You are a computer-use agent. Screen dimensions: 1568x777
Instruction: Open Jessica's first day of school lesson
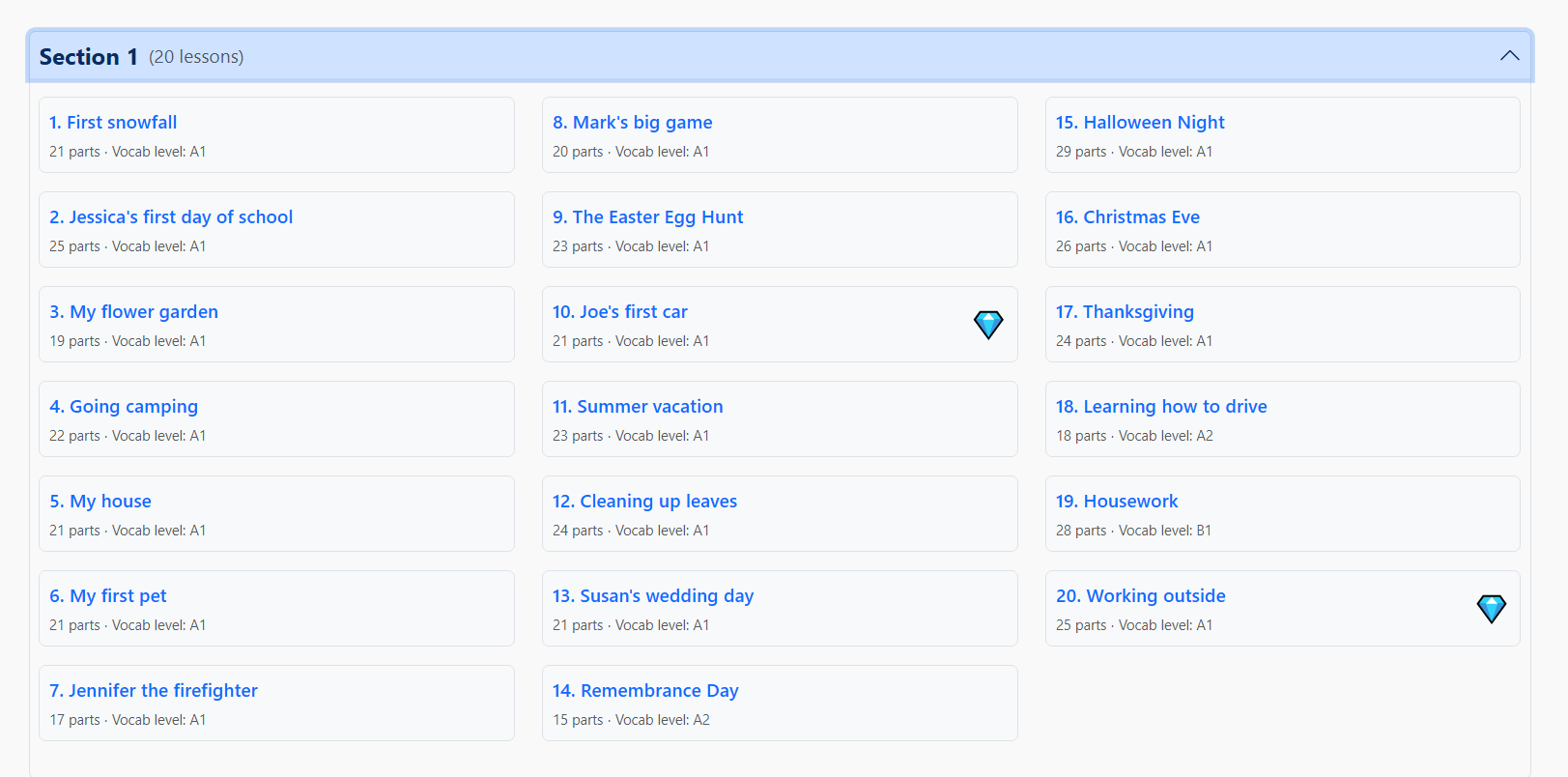(x=171, y=217)
